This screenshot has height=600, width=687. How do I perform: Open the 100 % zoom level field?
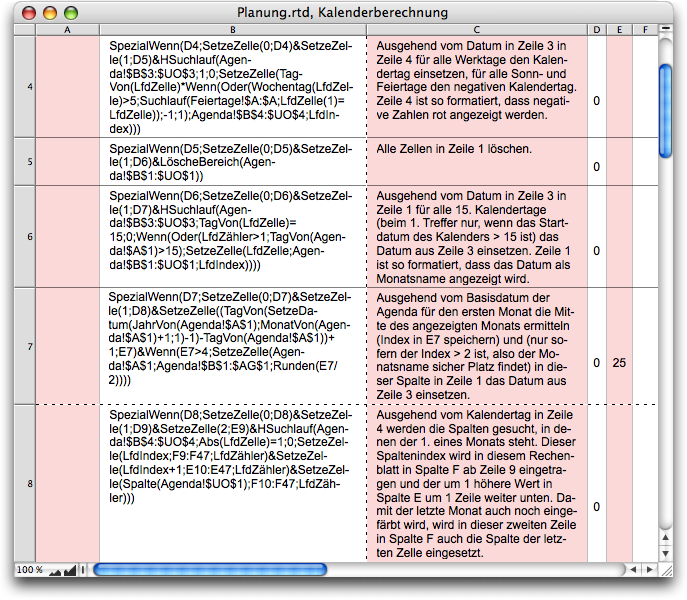[x=30, y=569]
